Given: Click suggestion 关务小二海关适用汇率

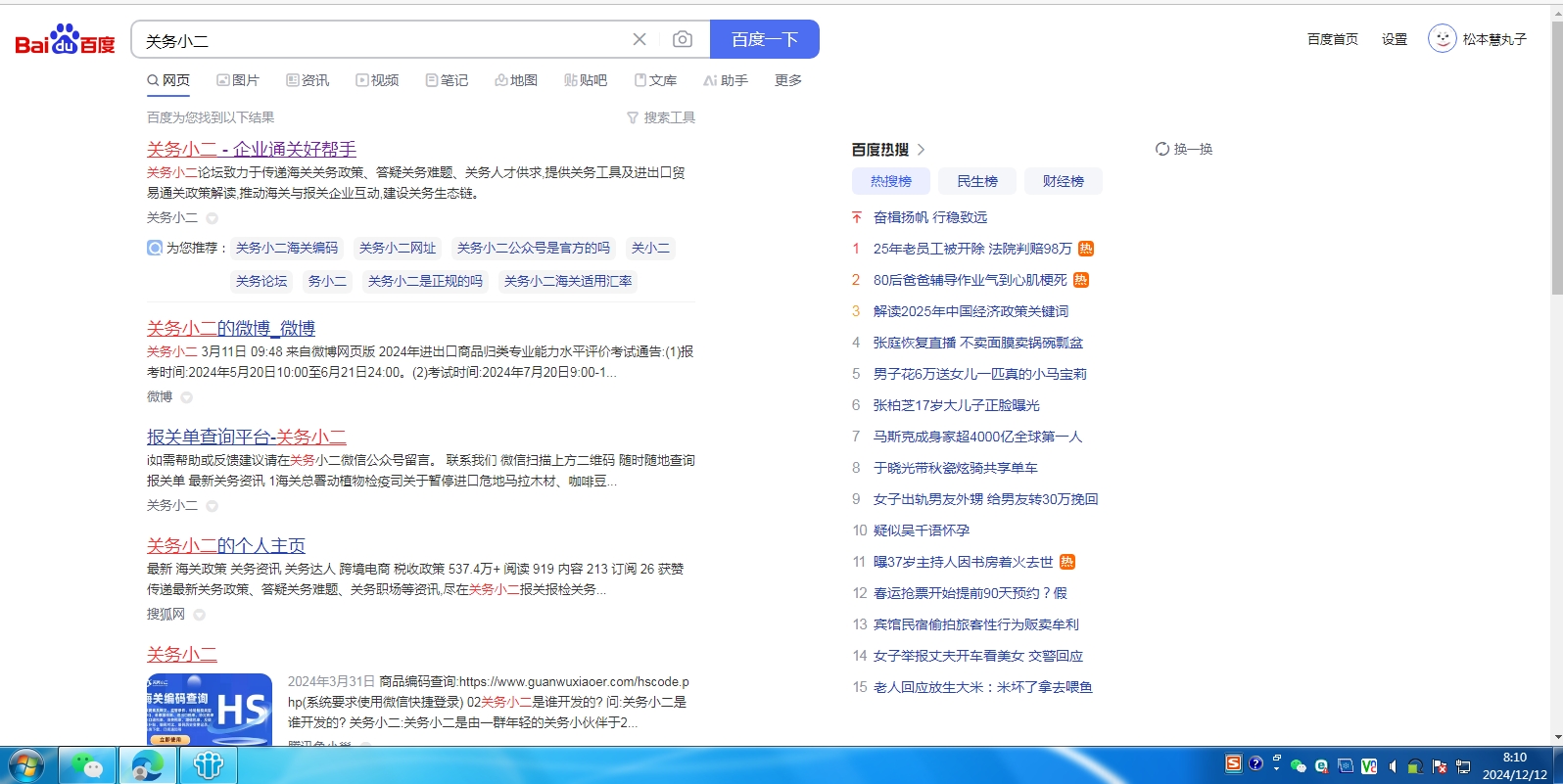Looking at the screenshot, I should tap(568, 281).
